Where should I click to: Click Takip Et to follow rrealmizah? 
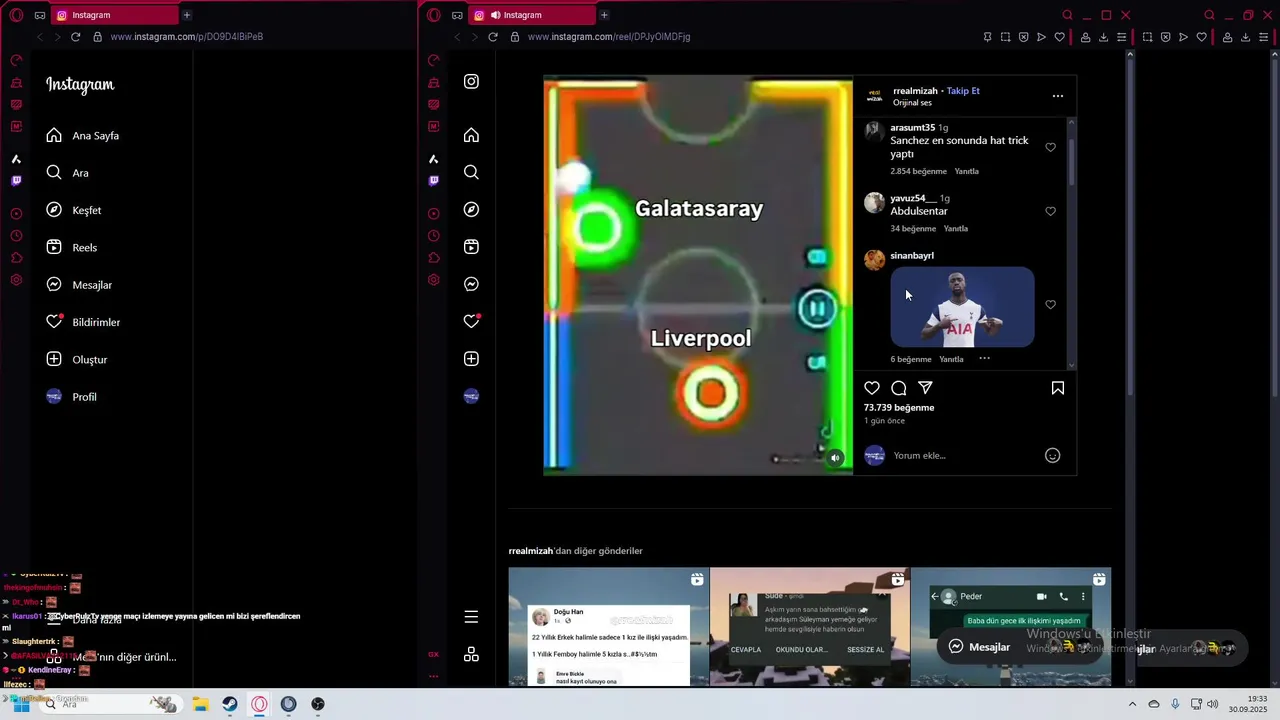tap(963, 91)
